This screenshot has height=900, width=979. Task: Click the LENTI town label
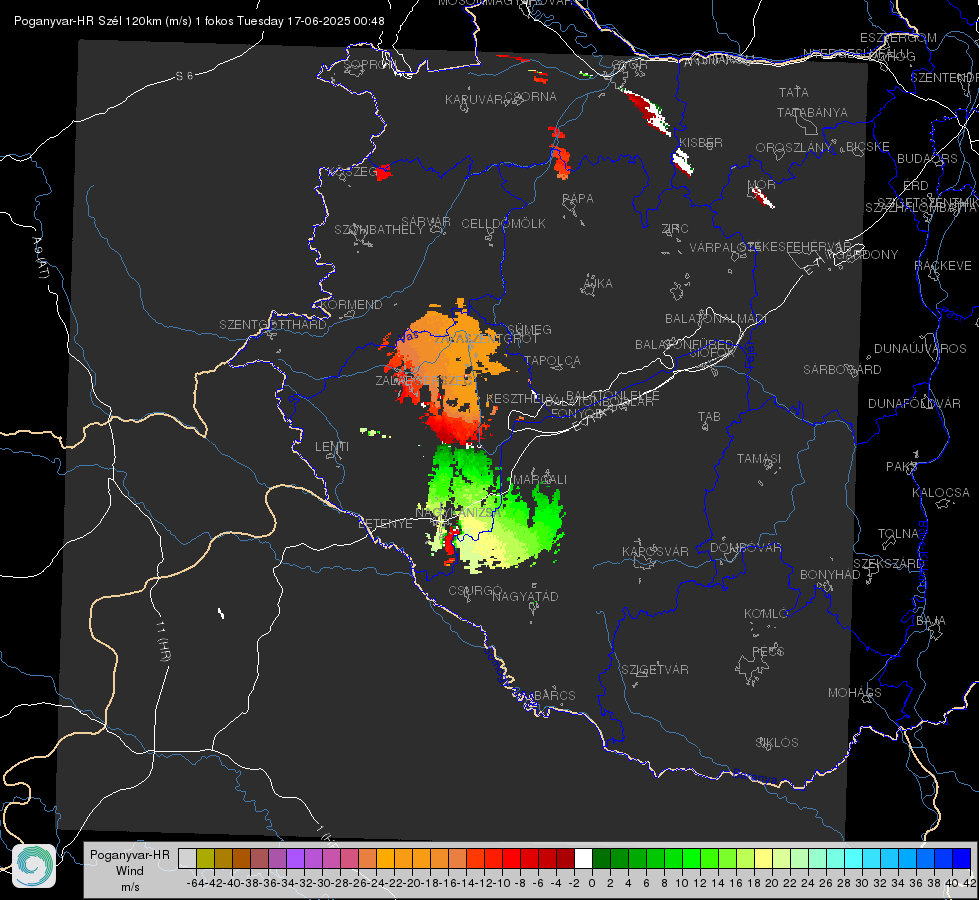332,447
